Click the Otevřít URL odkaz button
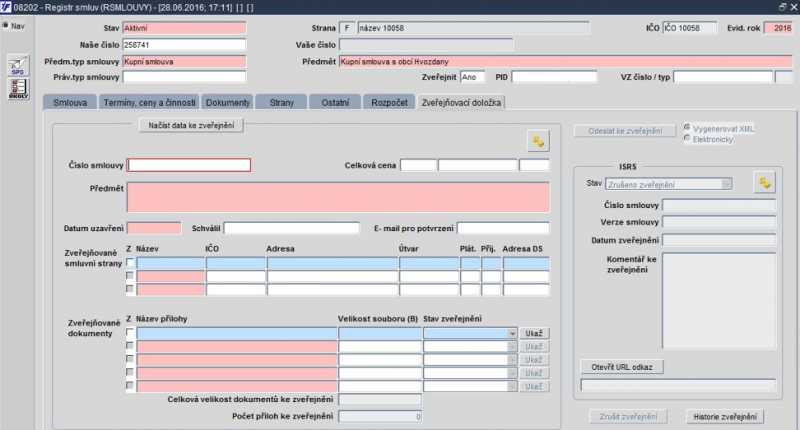The width and height of the screenshot is (800, 430). [620, 367]
